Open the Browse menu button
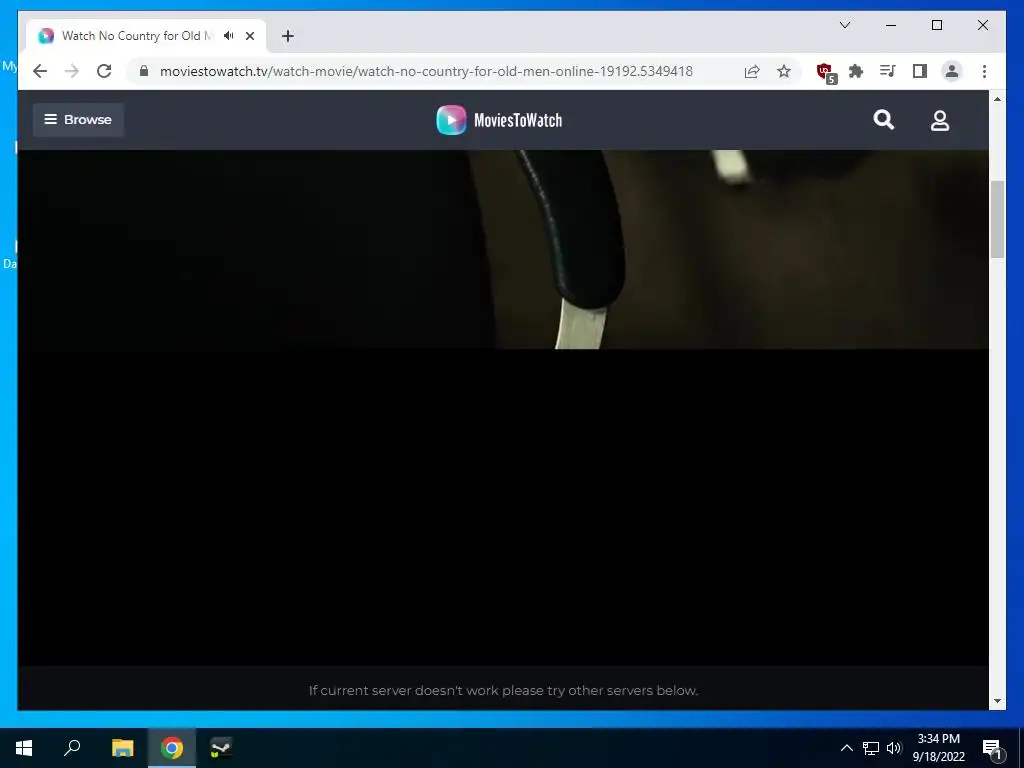1024x768 pixels. click(78, 120)
